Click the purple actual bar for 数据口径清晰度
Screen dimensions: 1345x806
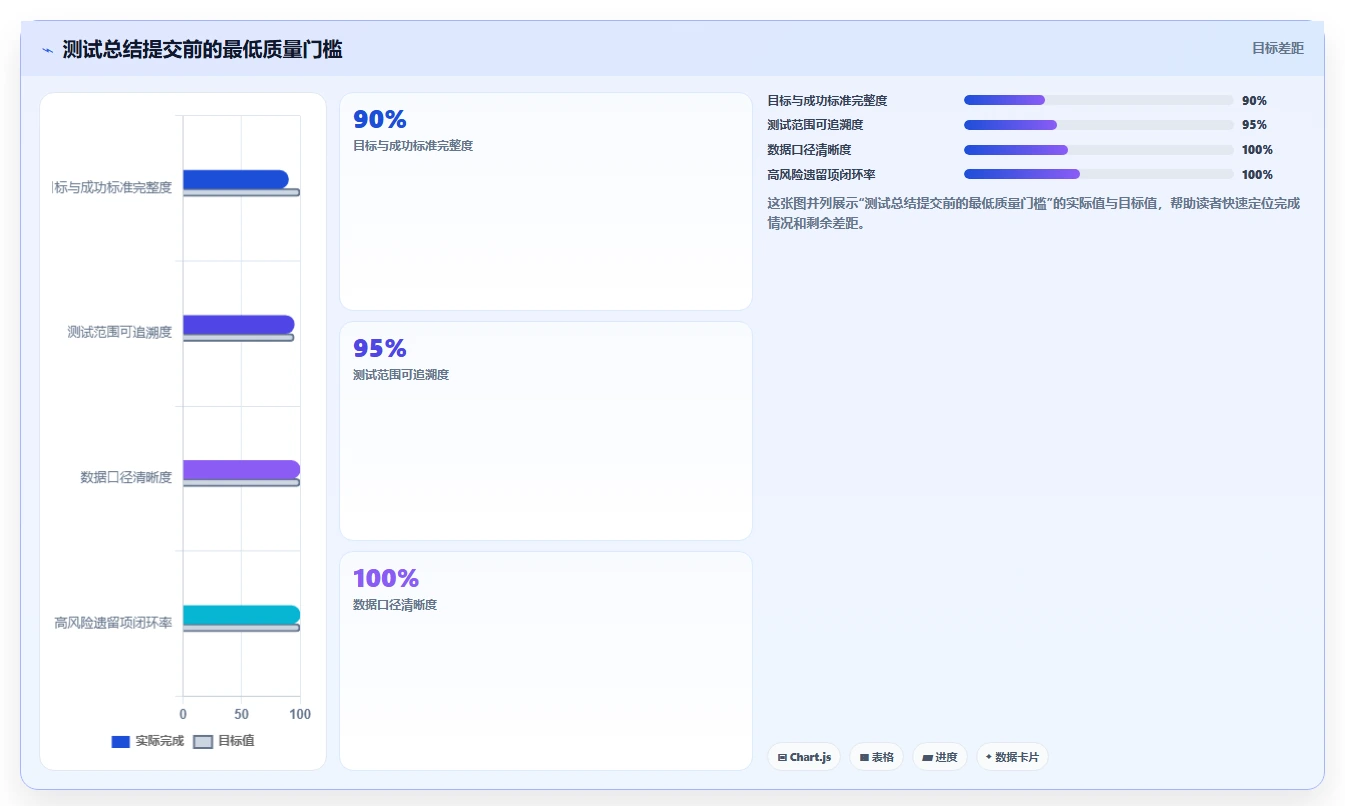(x=241, y=469)
